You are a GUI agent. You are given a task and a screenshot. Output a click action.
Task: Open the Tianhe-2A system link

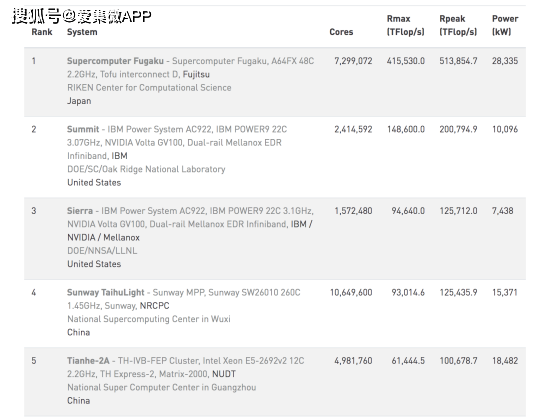coord(88,361)
